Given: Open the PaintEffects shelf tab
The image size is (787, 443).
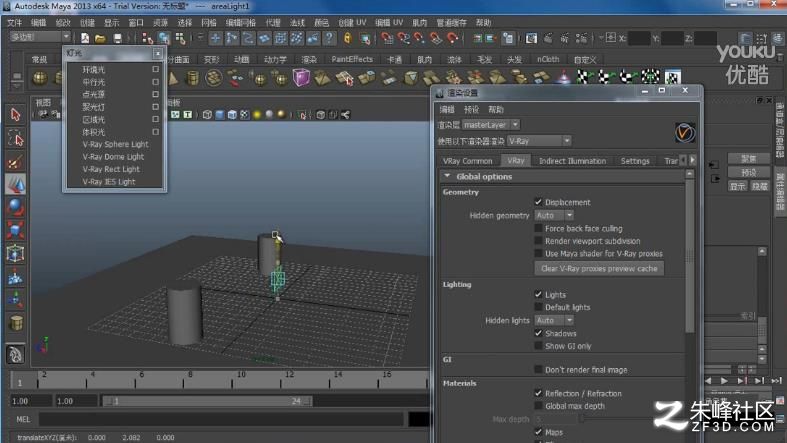Looking at the screenshot, I should pos(352,59).
